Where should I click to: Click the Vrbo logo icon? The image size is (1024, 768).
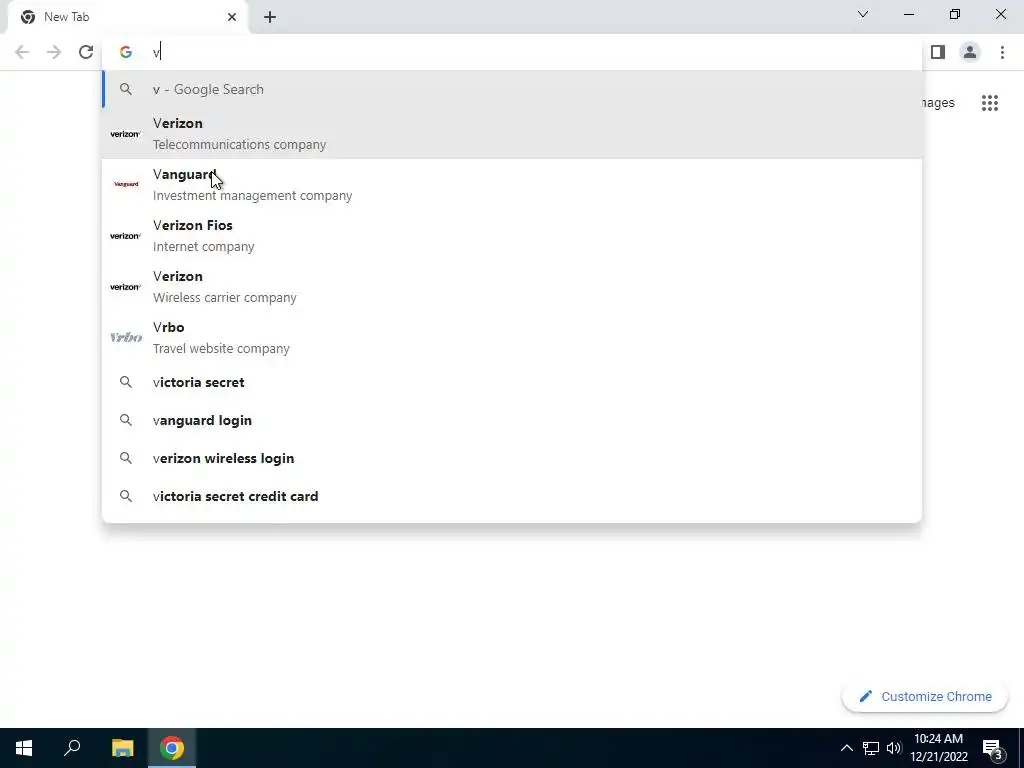[x=126, y=337]
